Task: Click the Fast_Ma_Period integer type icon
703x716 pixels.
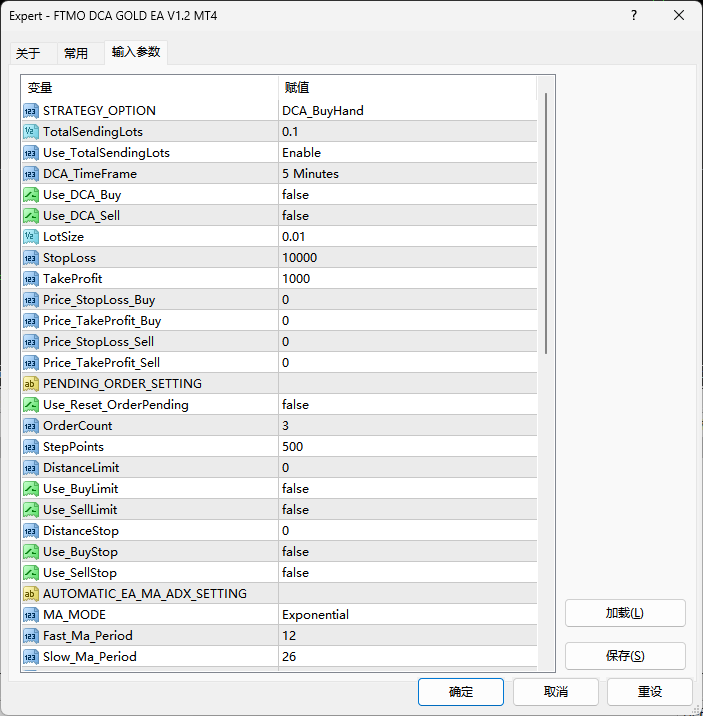Action: point(31,636)
